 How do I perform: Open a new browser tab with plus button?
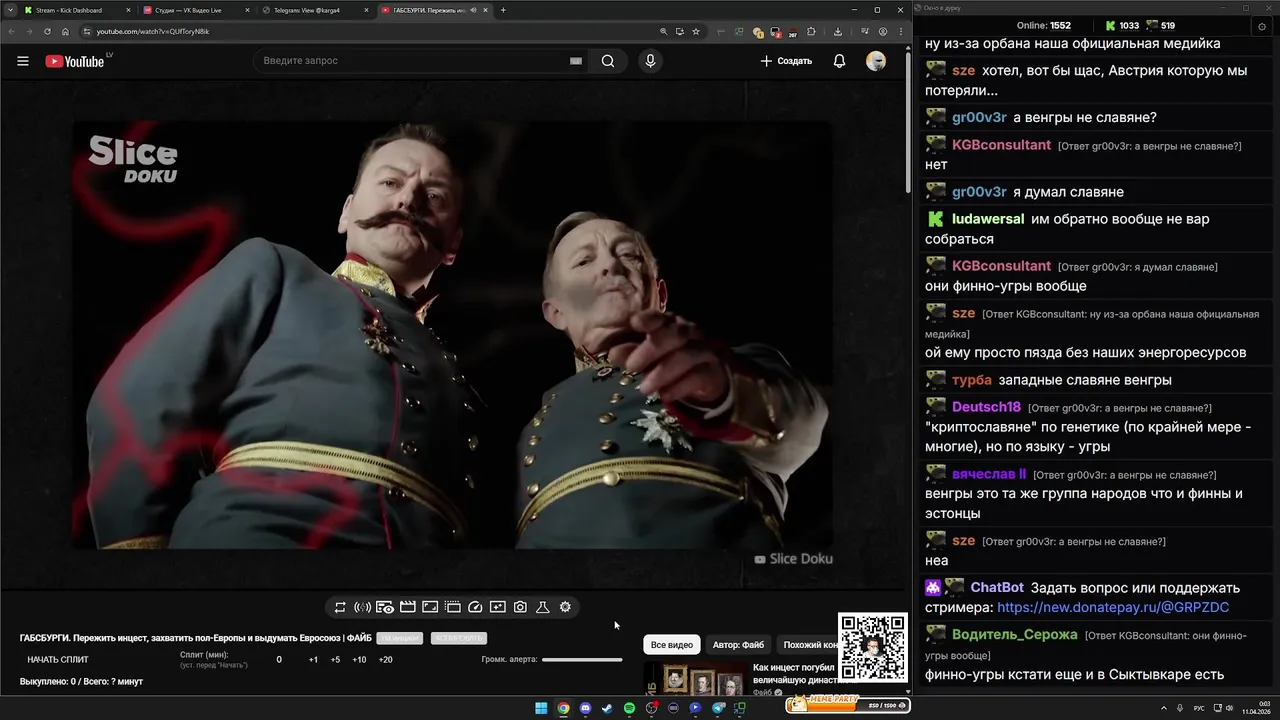[x=503, y=10]
